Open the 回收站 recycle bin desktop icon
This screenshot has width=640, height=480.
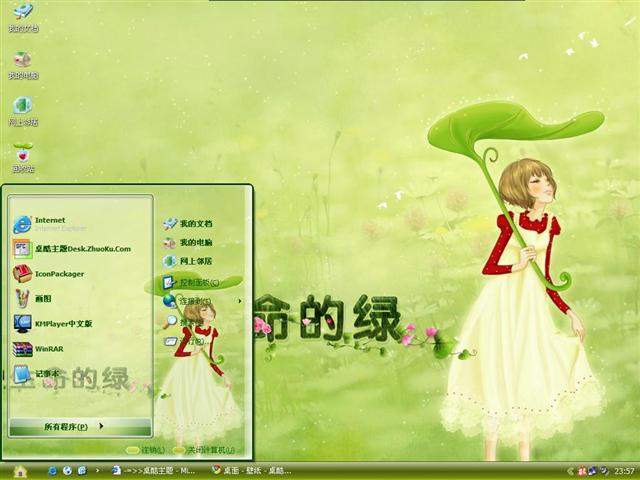click(x=23, y=158)
